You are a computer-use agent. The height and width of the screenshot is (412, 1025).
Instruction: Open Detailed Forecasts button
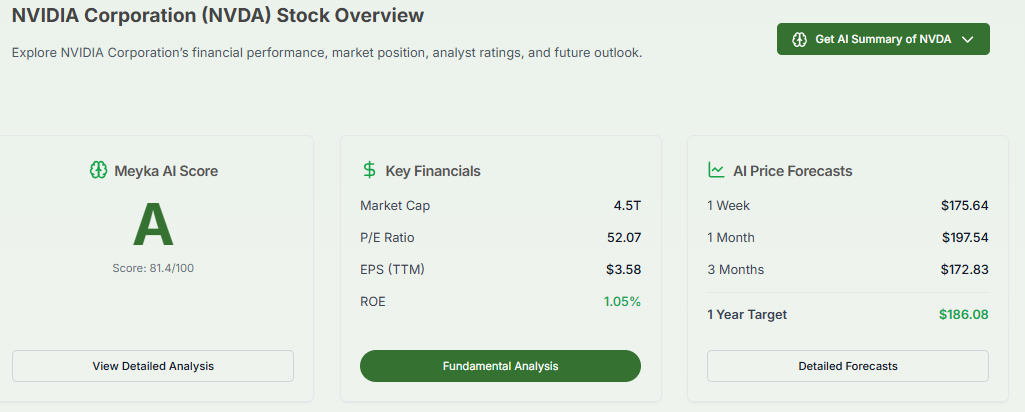(x=847, y=366)
